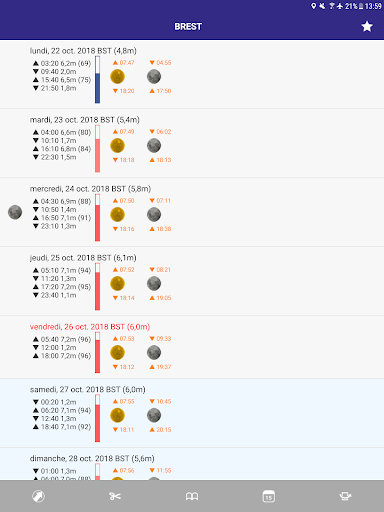Select the 15:40 6,5m (75) high tide line
The width and height of the screenshot is (384, 512).
pos(62,80)
